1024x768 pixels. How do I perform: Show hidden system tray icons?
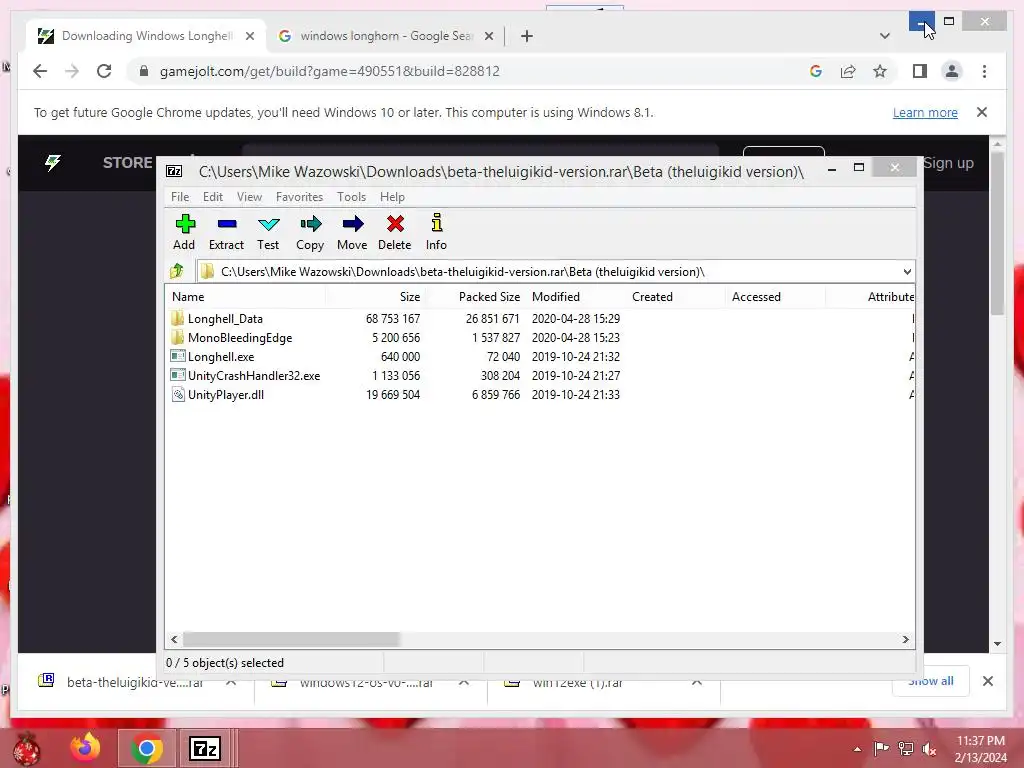[857, 749]
